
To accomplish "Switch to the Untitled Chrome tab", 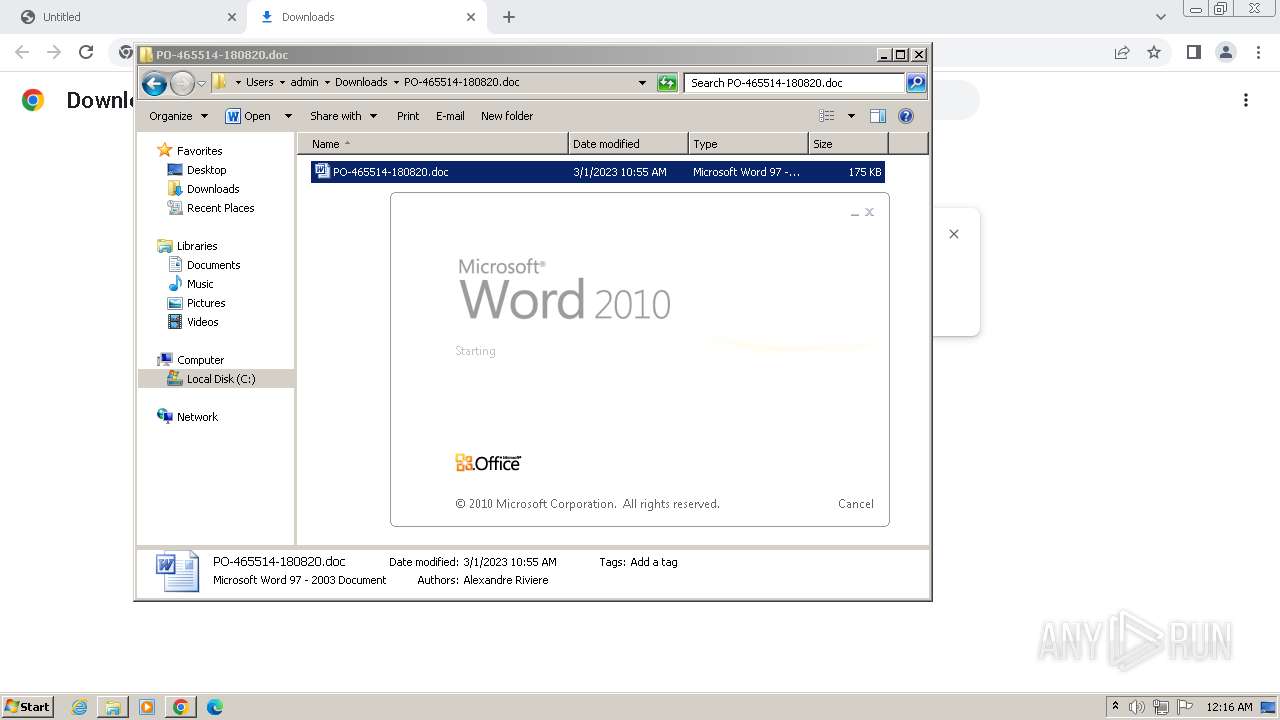I will tap(122, 17).
